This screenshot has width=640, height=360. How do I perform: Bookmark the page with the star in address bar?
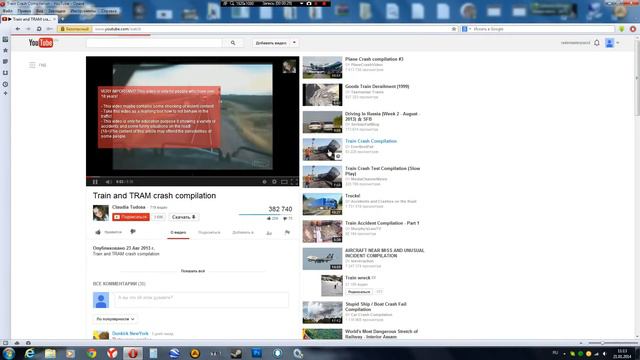(454, 29)
